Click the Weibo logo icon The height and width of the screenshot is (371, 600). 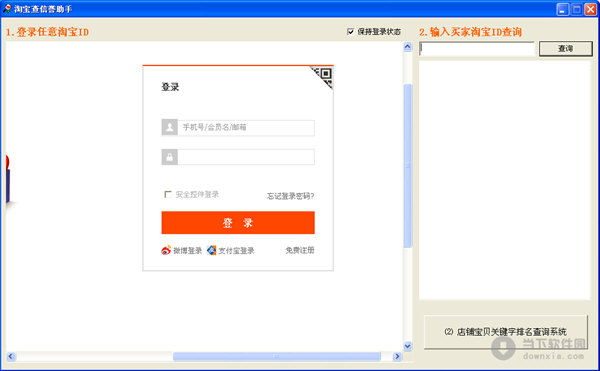(x=166, y=250)
